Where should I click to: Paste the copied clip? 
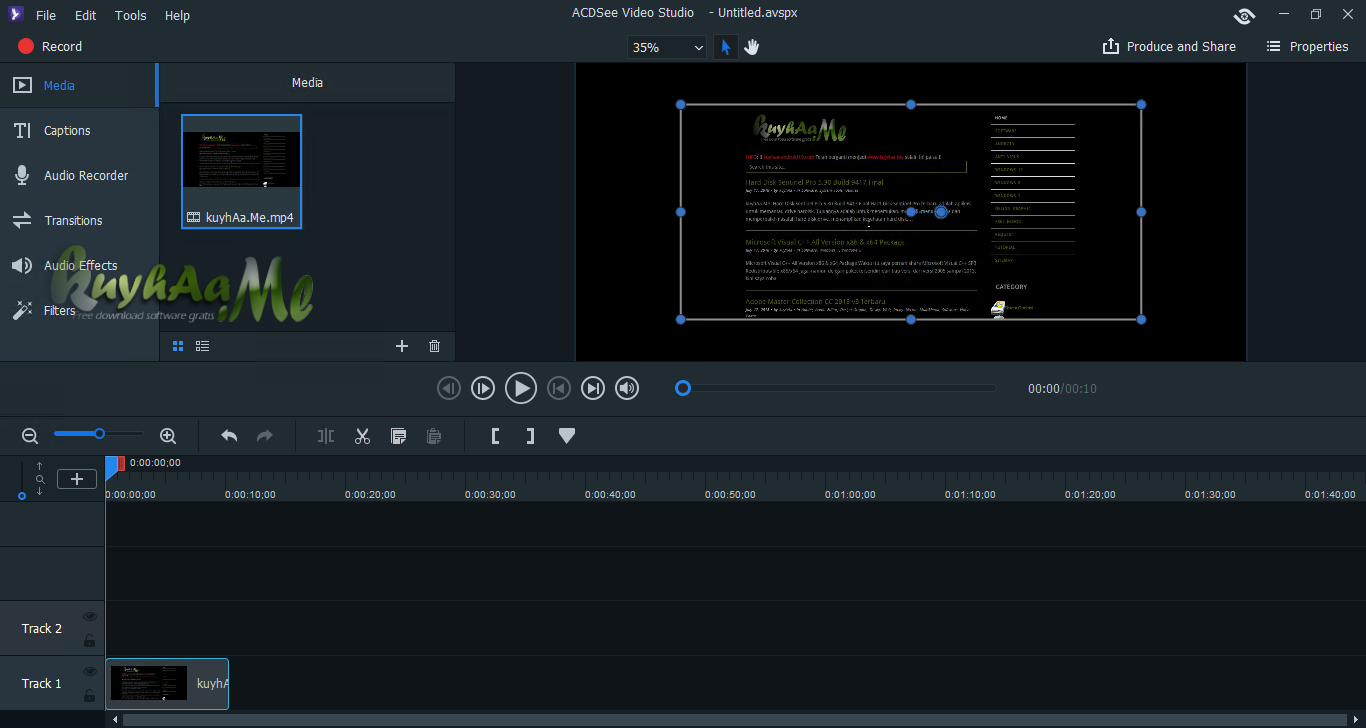click(x=434, y=436)
